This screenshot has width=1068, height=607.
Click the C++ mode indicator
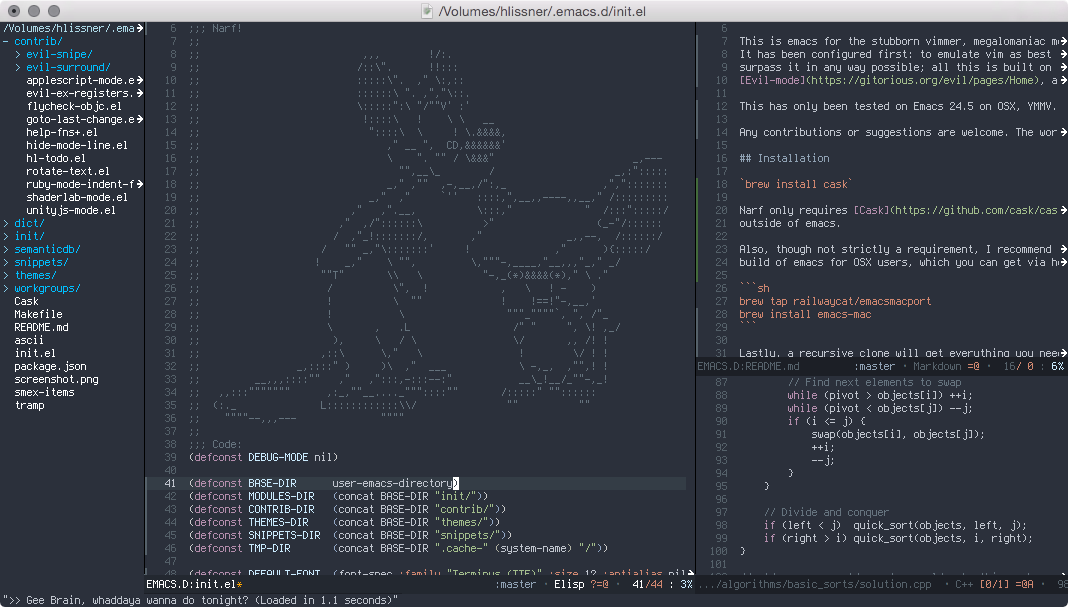pos(964,585)
